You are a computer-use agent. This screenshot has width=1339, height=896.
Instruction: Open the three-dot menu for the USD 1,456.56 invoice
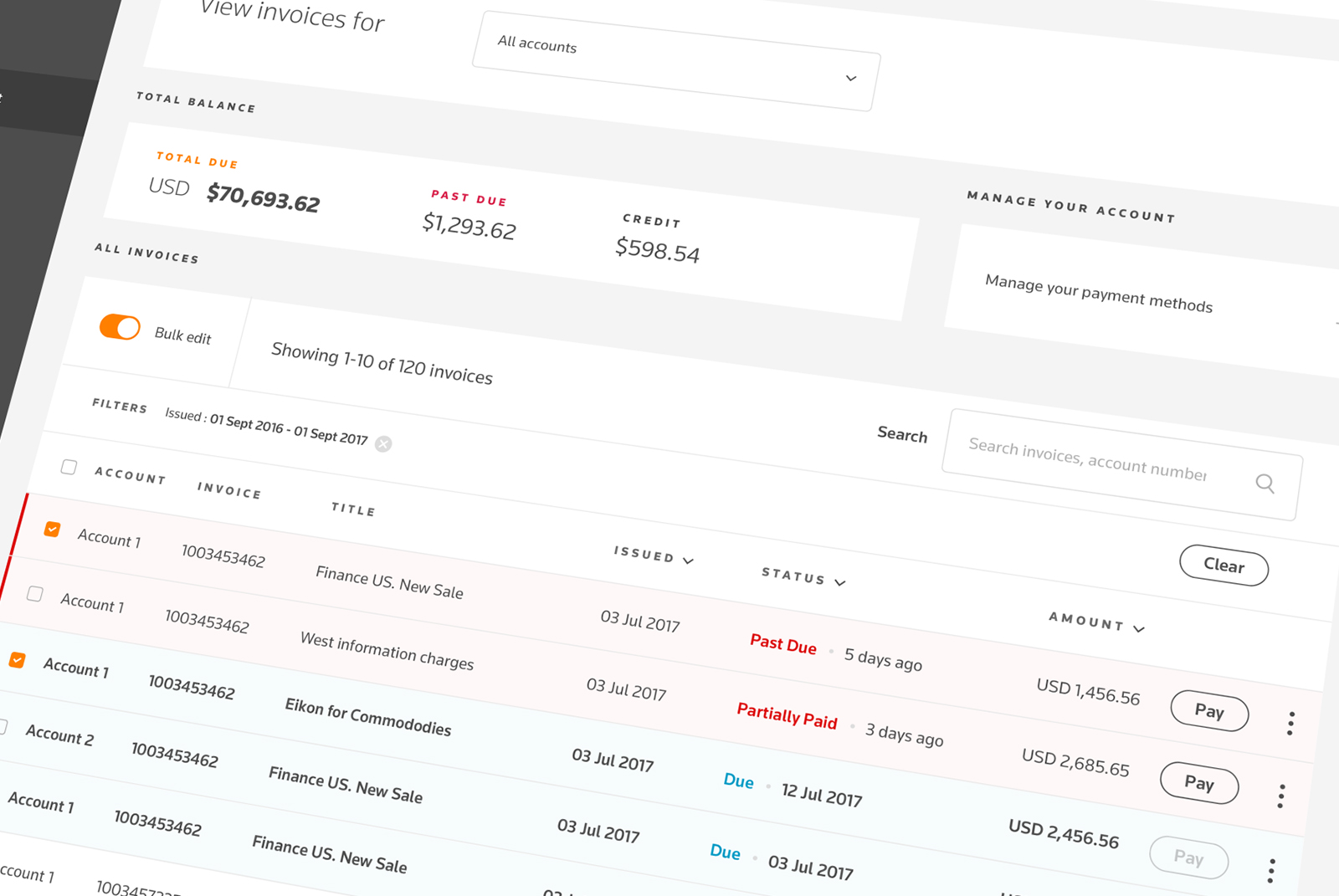click(1290, 723)
